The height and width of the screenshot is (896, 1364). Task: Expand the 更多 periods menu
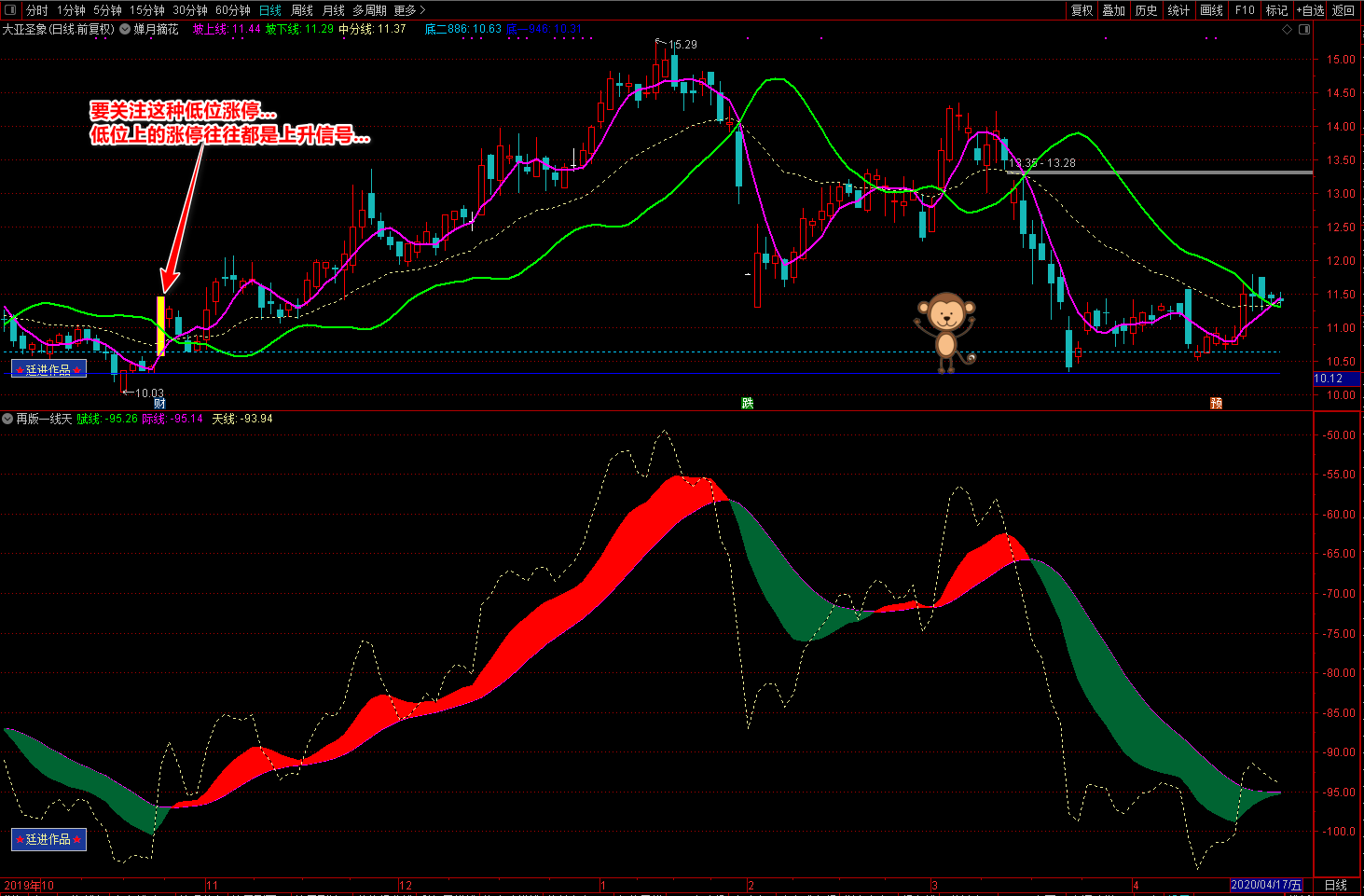pos(409,10)
